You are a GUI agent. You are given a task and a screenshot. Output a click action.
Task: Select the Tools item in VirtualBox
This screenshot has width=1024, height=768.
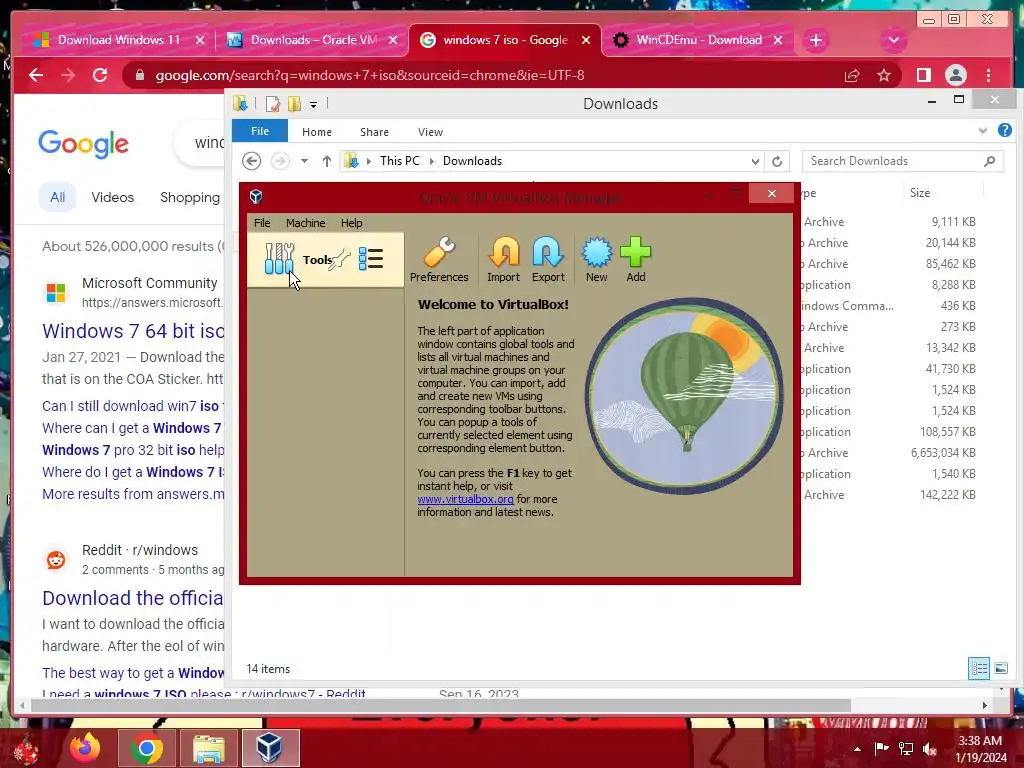325,260
